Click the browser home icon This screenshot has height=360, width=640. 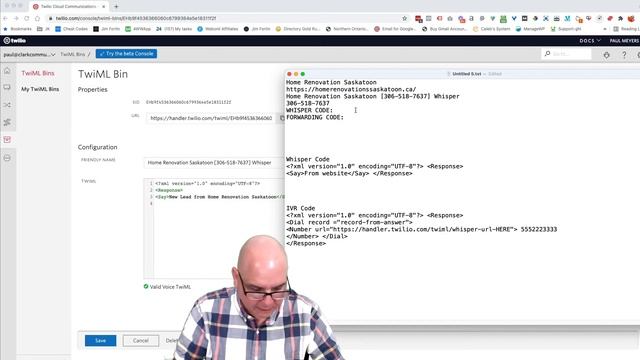click(37, 18)
